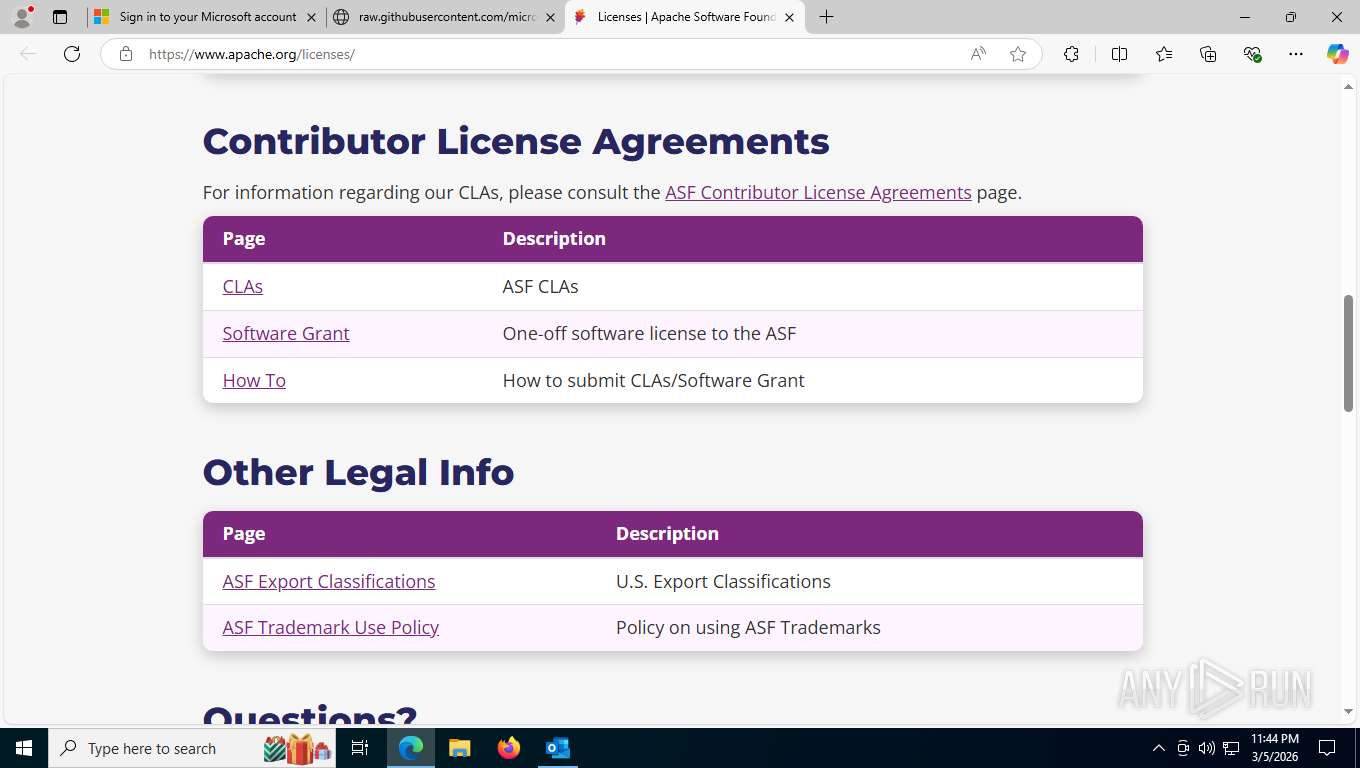1360x768 pixels.
Task: Open File Explorer from the taskbar
Action: coord(459,748)
